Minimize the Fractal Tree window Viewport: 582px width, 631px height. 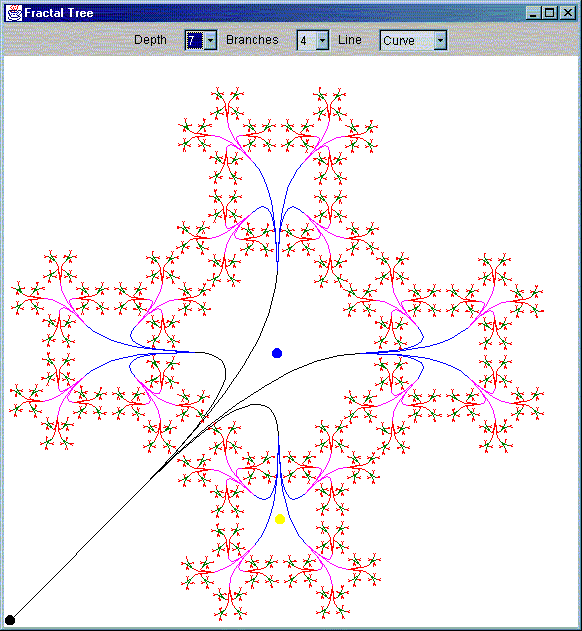tap(532, 13)
